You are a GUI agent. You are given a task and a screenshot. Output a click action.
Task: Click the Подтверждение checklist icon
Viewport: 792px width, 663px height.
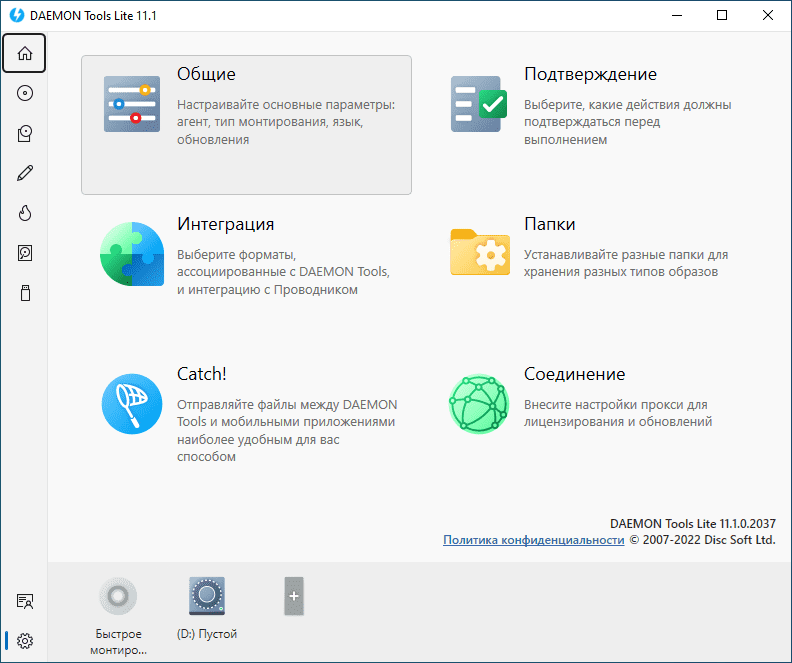coord(479,104)
